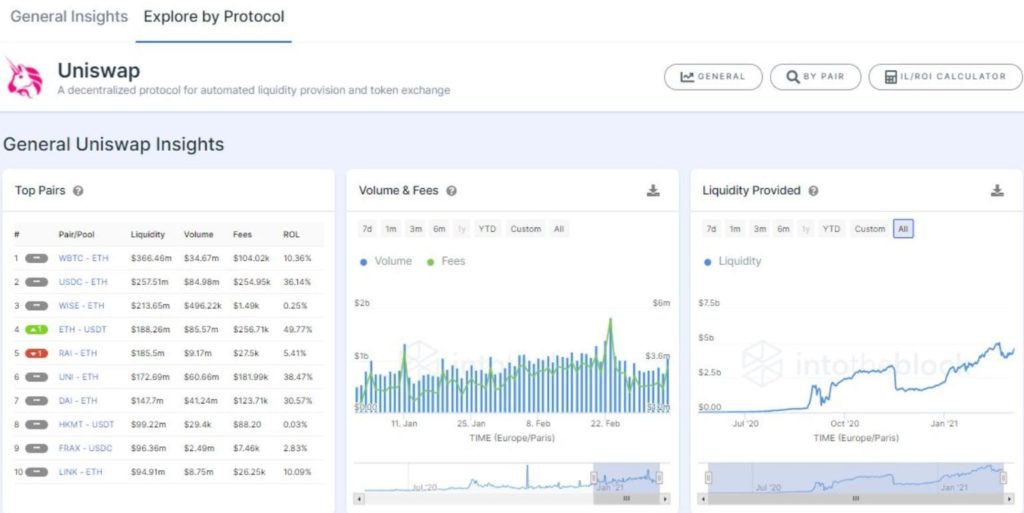Open the IL/ROI Calculator
Viewport: 1024px width, 513px height.
(946, 77)
